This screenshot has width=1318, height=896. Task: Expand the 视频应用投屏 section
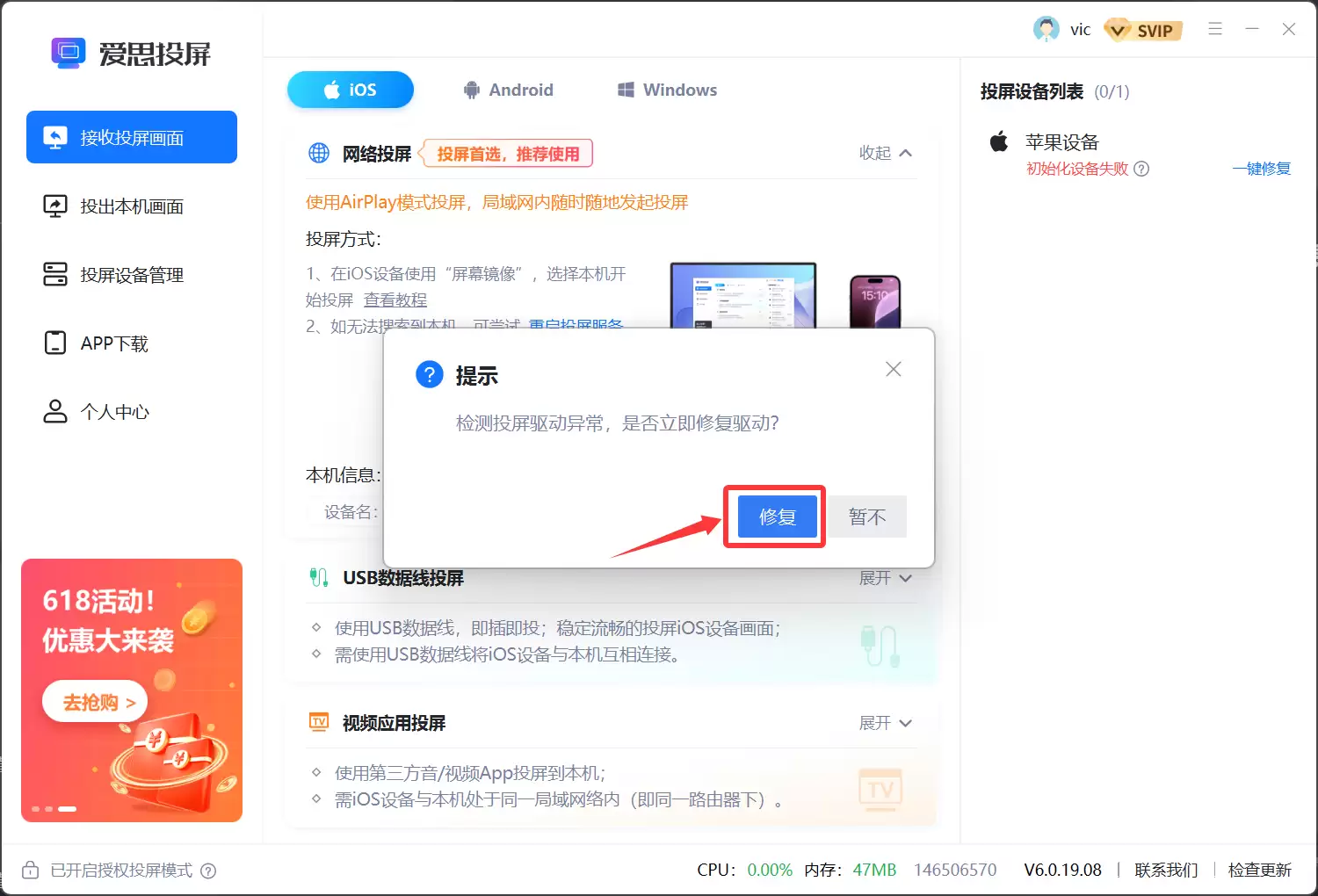(x=885, y=722)
